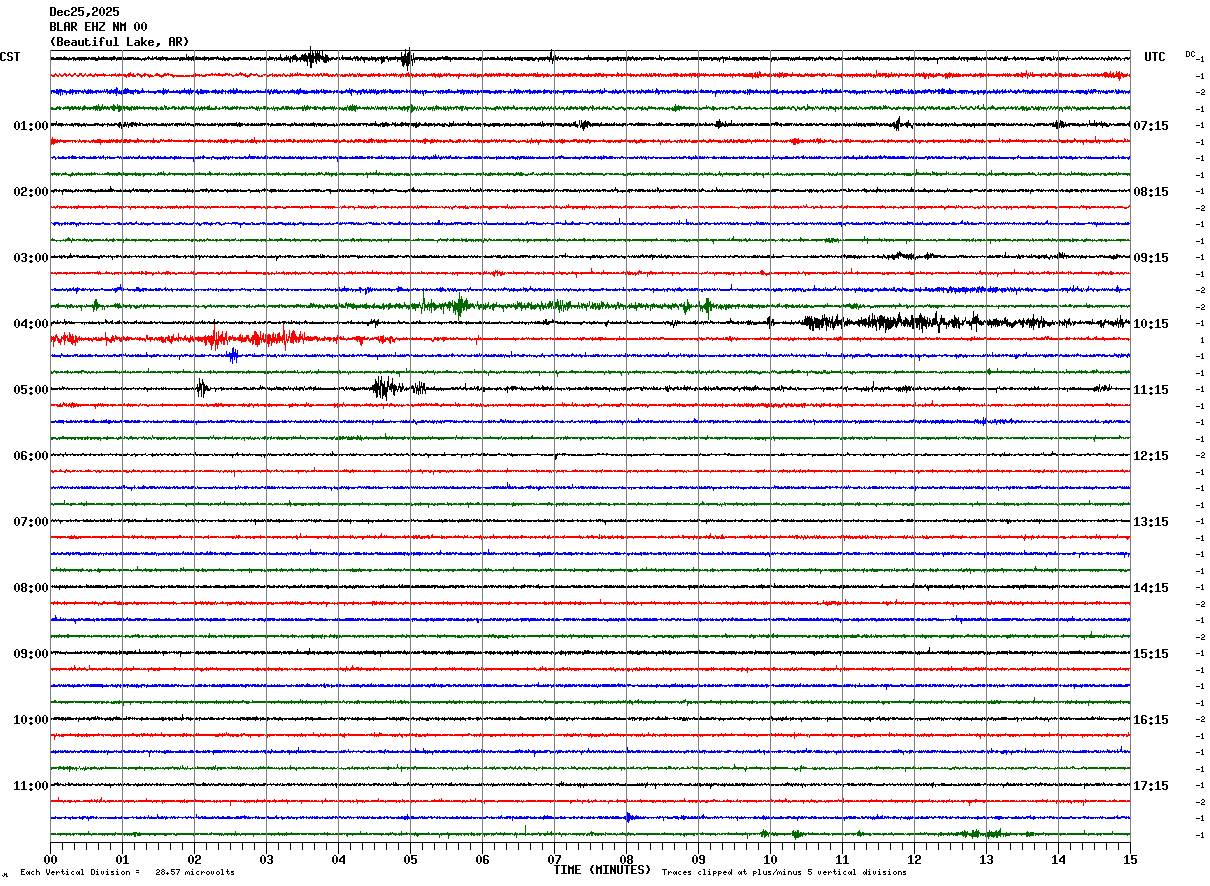Screen dimensions: 1210x886
Task: Click the green event near 03:45 trace
Action: (458, 306)
